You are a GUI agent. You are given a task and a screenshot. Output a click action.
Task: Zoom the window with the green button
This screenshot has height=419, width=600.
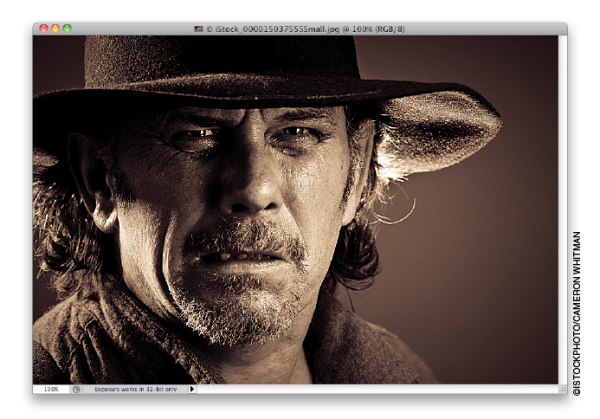coord(67,28)
